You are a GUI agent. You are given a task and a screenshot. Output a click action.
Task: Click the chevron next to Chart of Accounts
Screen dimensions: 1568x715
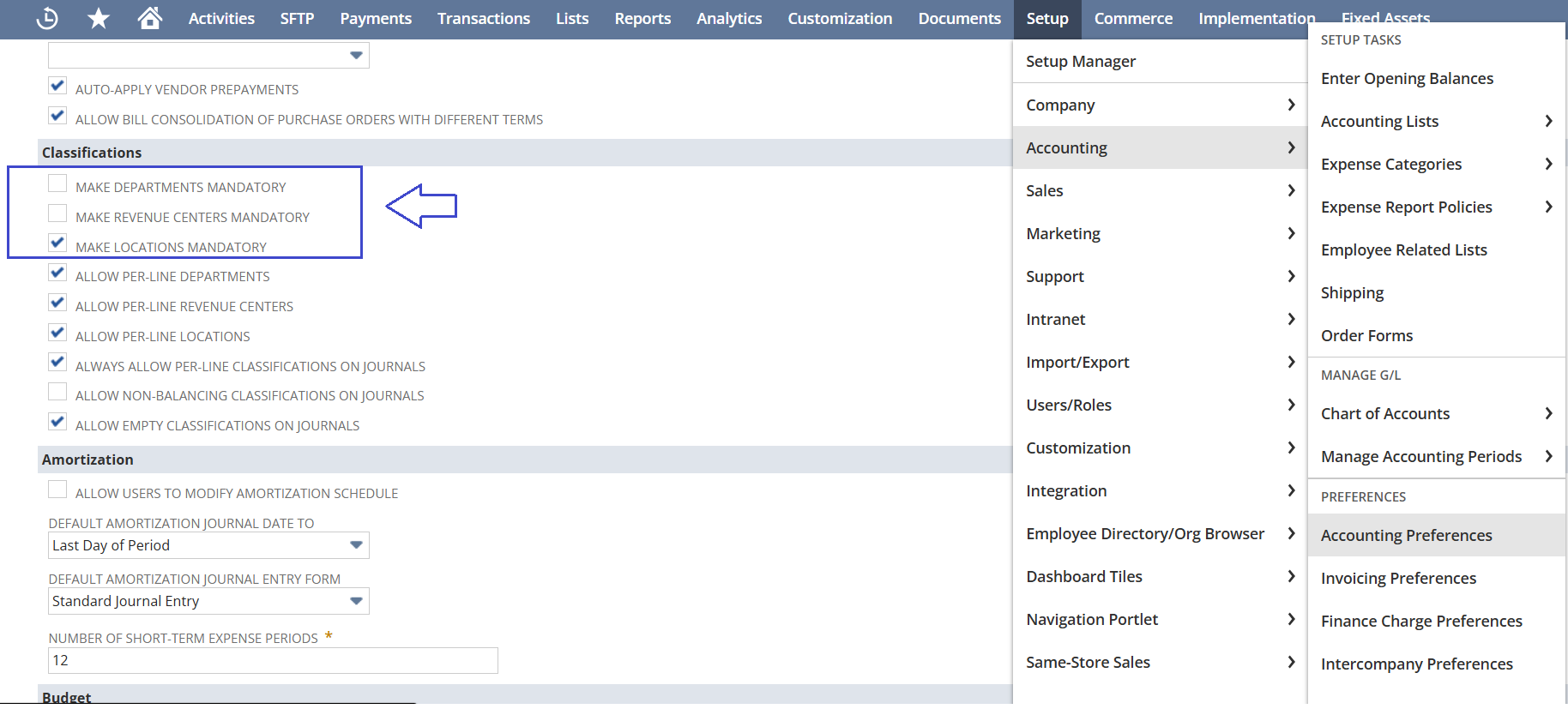coord(1548,413)
